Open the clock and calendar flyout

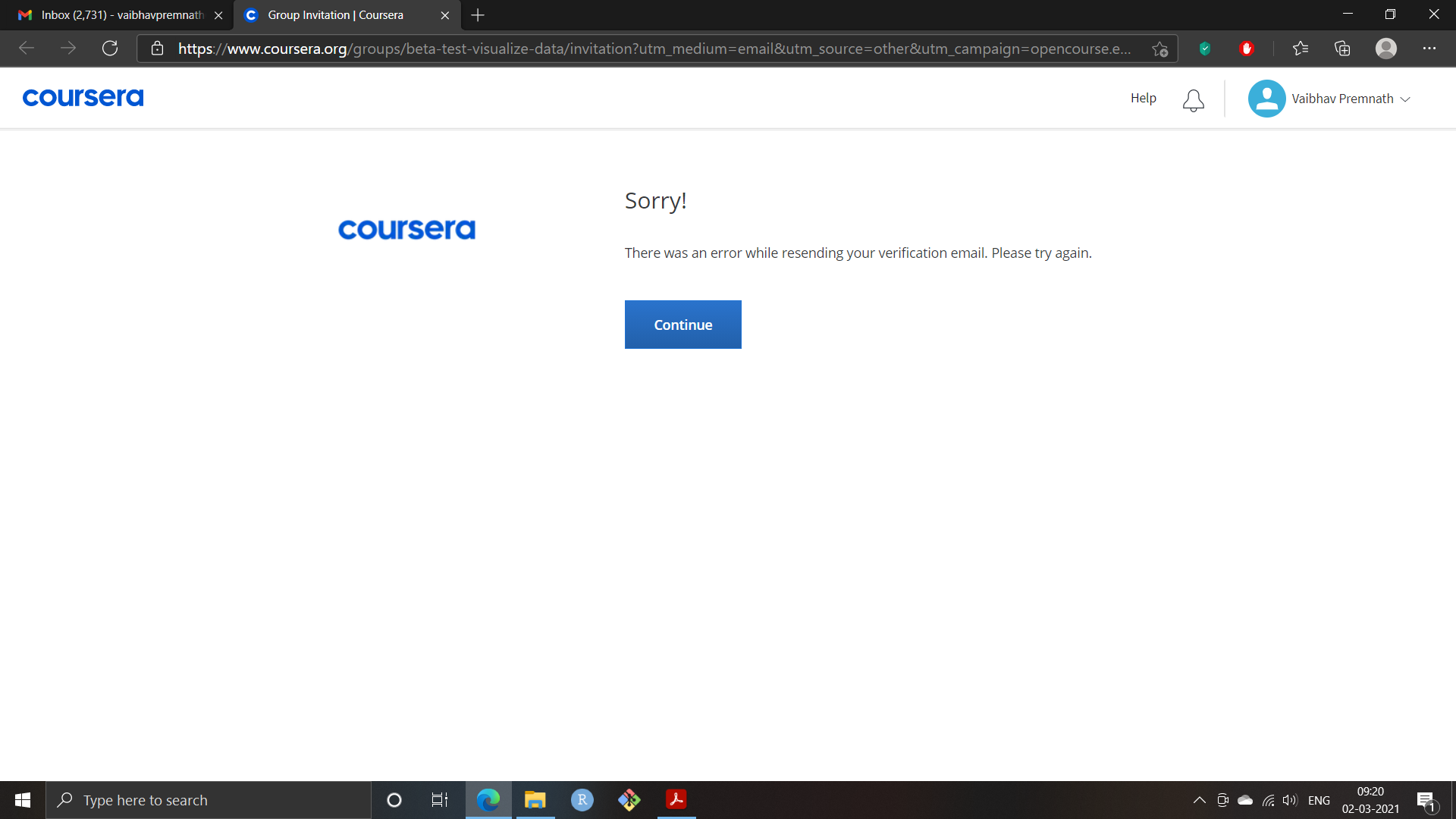tap(1370, 800)
